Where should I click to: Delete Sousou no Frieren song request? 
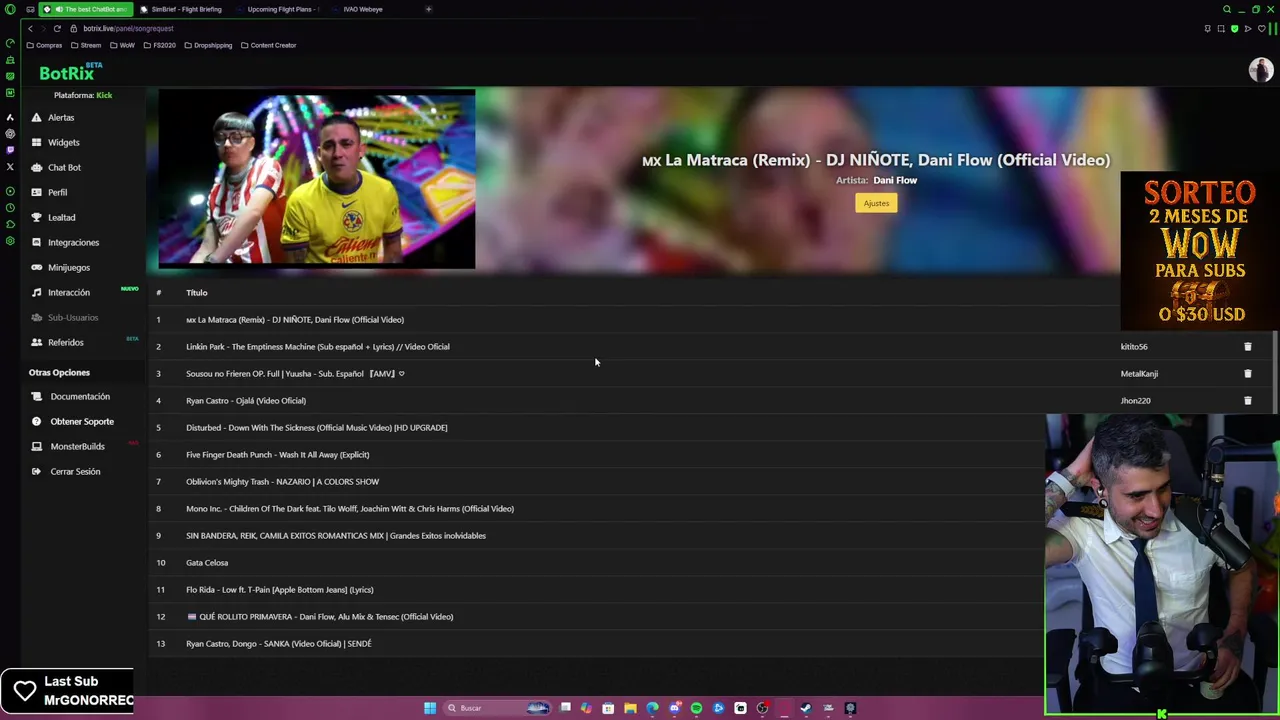pyautogui.click(x=1247, y=373)
